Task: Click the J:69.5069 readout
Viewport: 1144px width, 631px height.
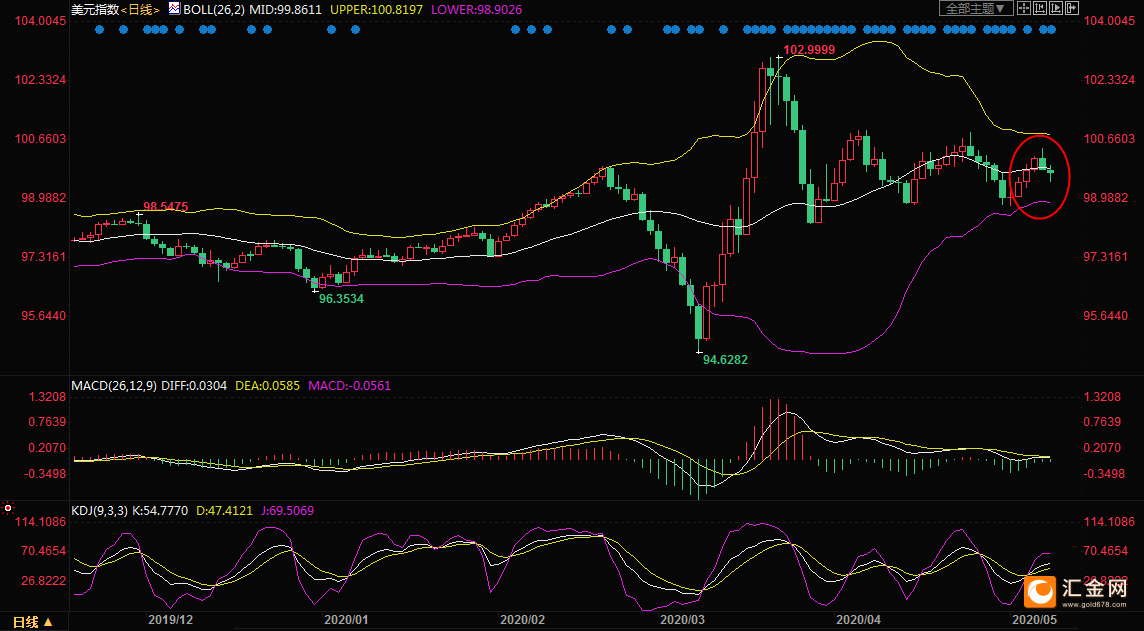Action: coord(287,511)
